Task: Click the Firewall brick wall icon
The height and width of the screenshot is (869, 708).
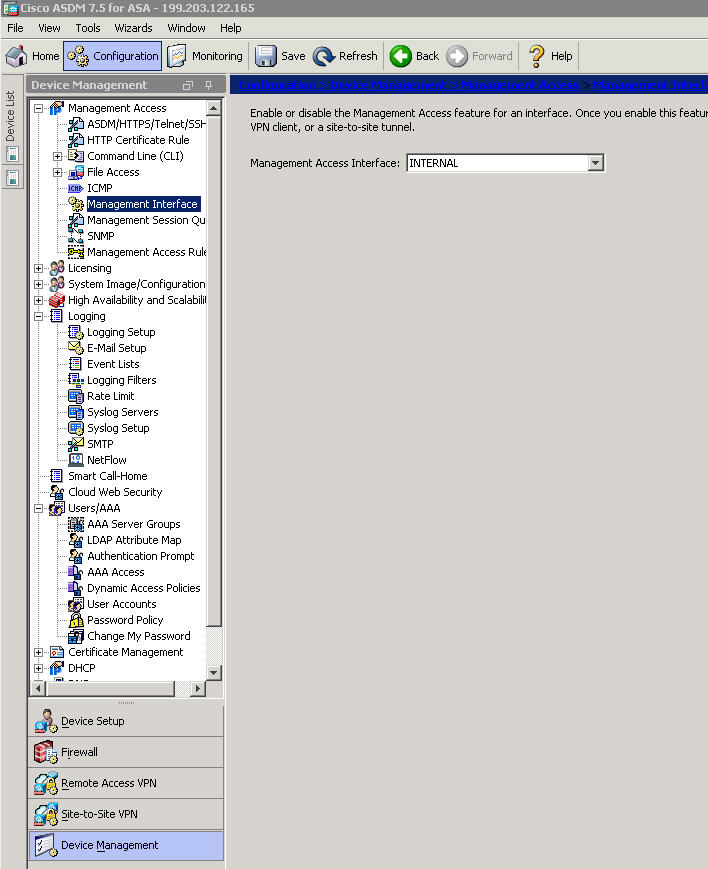Action: tap(45, 752)
